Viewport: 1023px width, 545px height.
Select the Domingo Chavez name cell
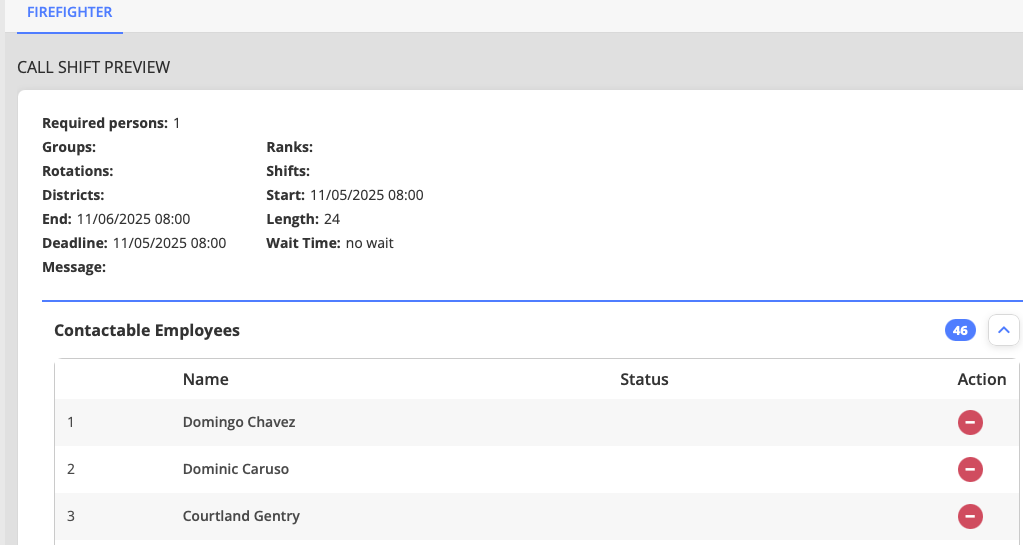click(239, 422)
